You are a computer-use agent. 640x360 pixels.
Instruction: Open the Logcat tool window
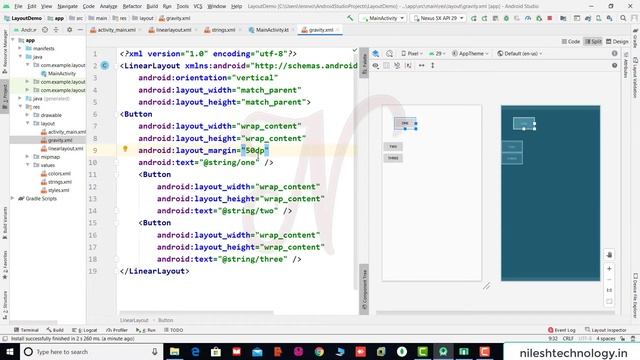point(84,330)
